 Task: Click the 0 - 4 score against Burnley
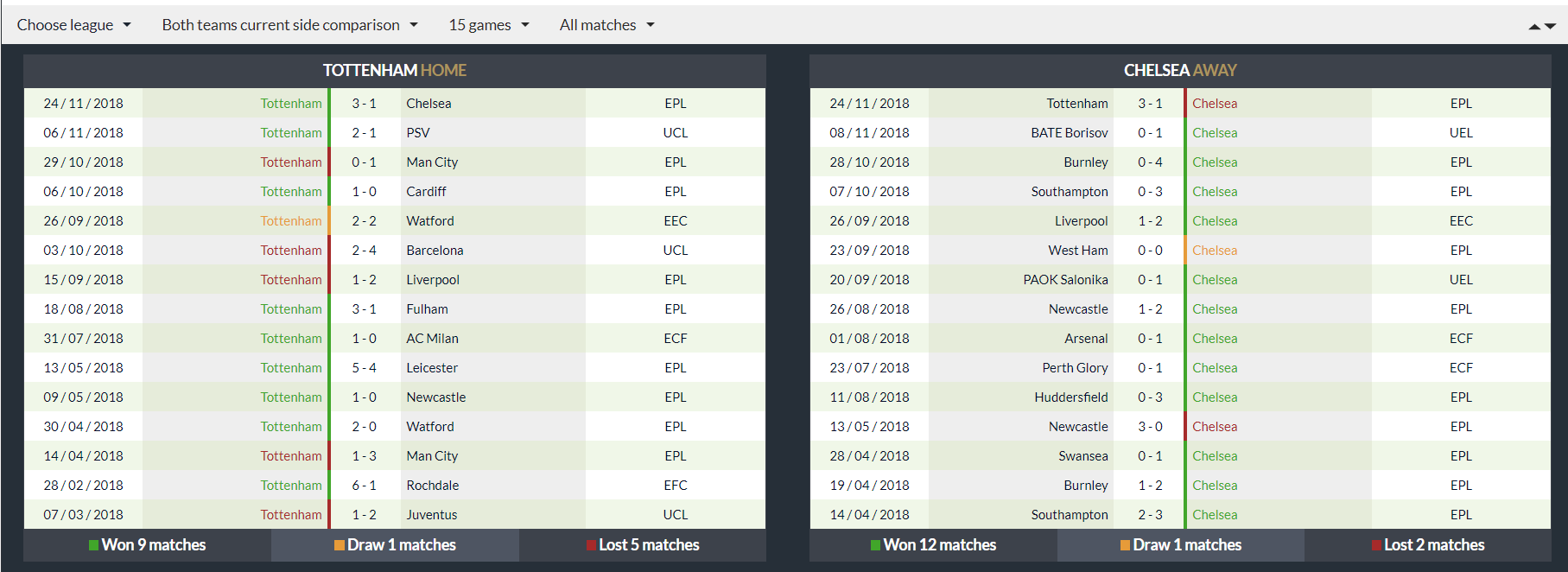(x=1150, y=162)
